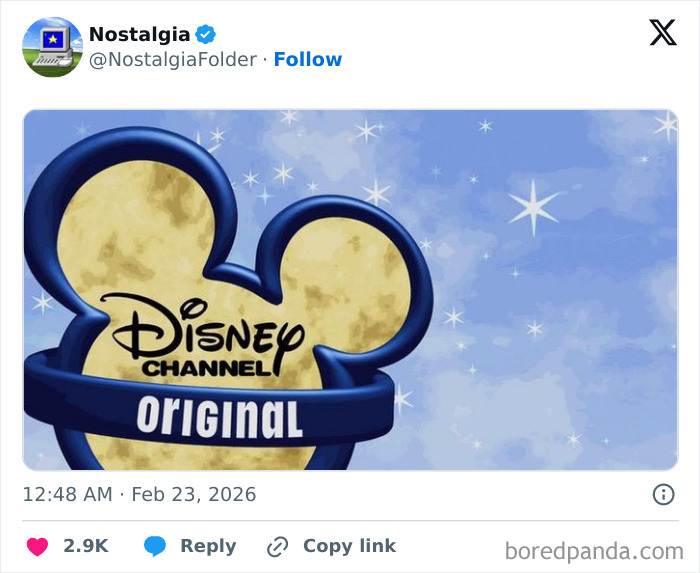Click the reply speech bubble icon
Screen dimensions: 700x573
pos(154,546)
